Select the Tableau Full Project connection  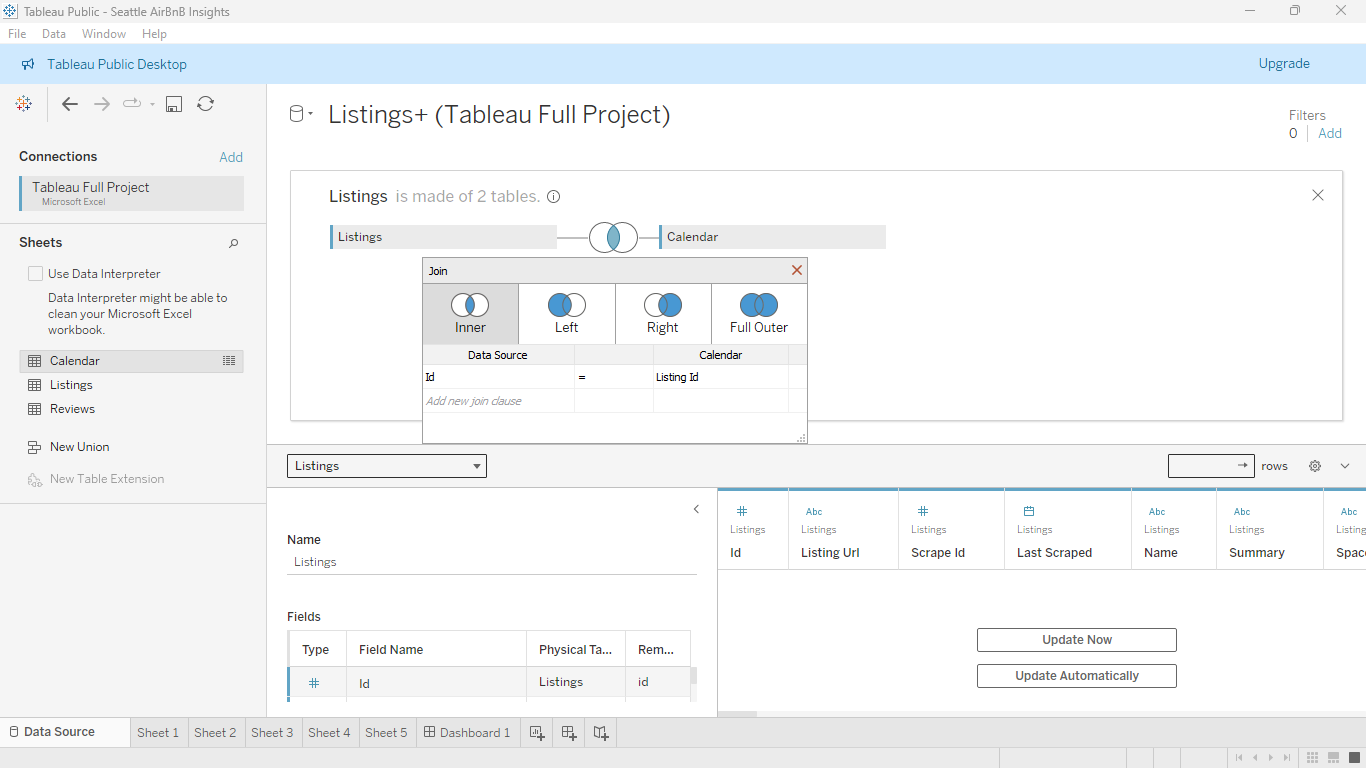point(131,193)
